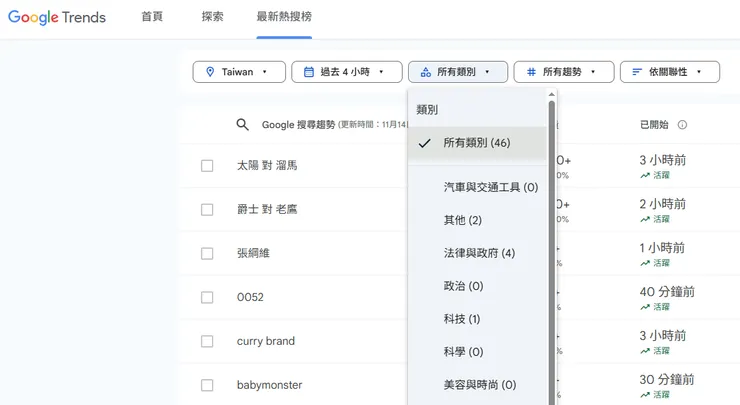The image size is (740, 405).
Task: Open the 依關聯性 sort dropdown
Action: pos(670,72)
